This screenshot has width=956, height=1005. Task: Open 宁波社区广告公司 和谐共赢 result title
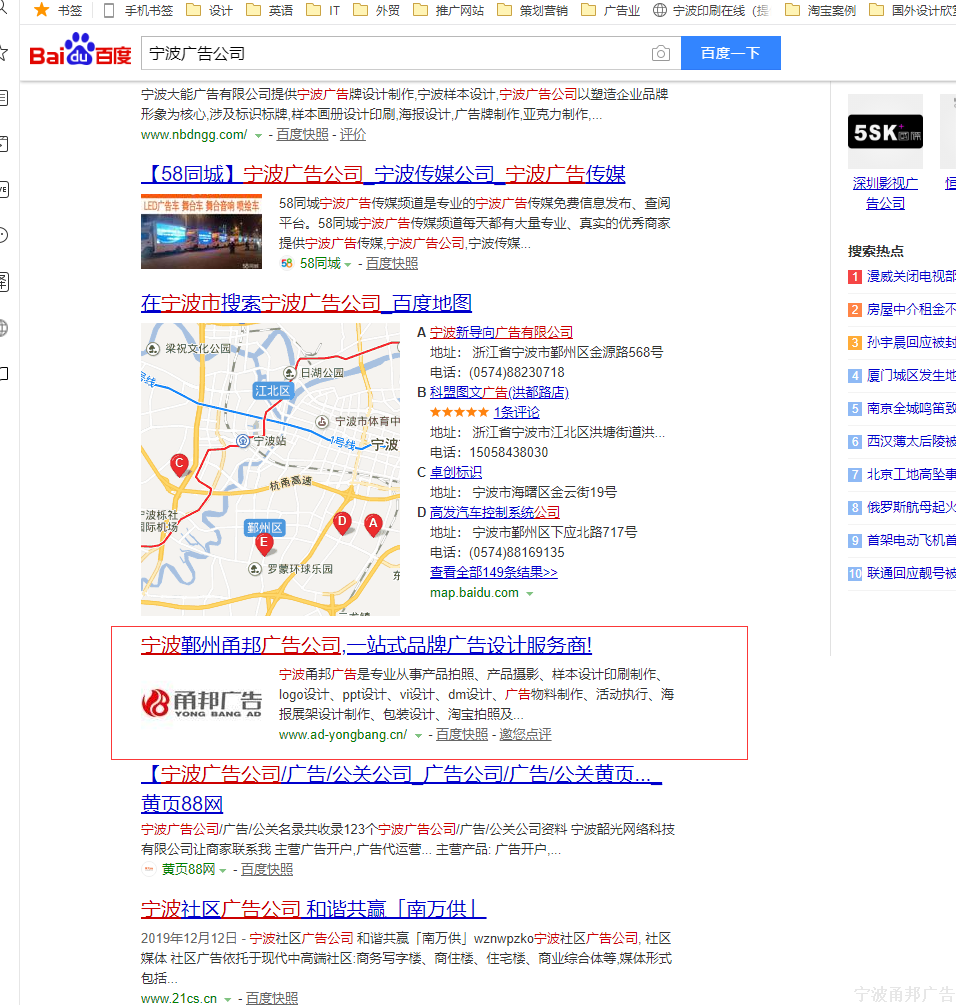coord(313,909)
